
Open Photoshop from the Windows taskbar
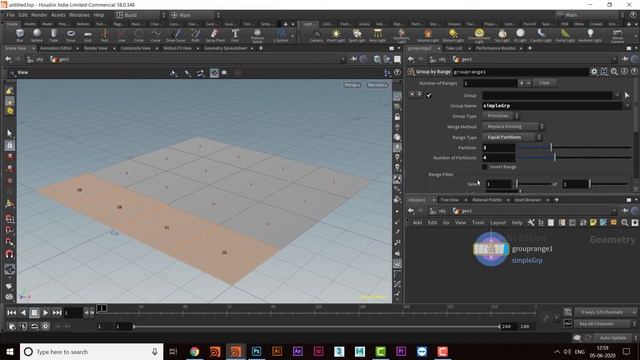pyautogui.click(x=256, y=351)
